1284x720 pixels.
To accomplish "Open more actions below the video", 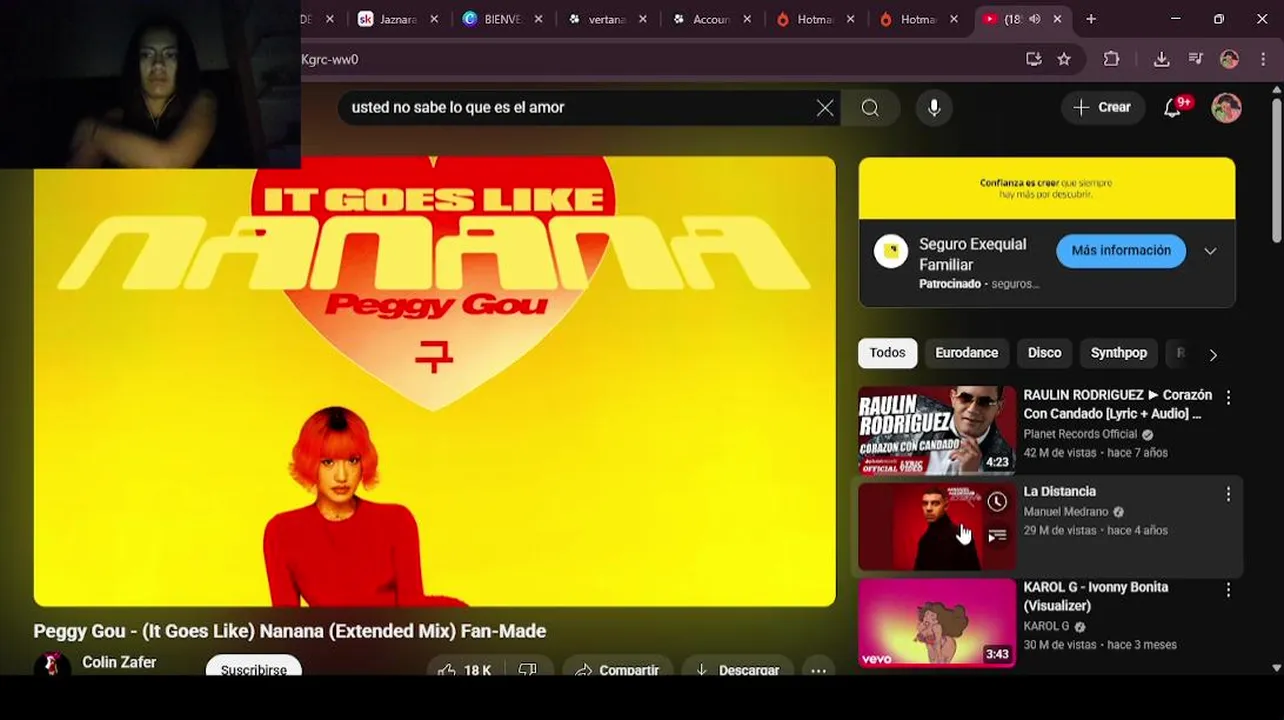I will (818, 669).
